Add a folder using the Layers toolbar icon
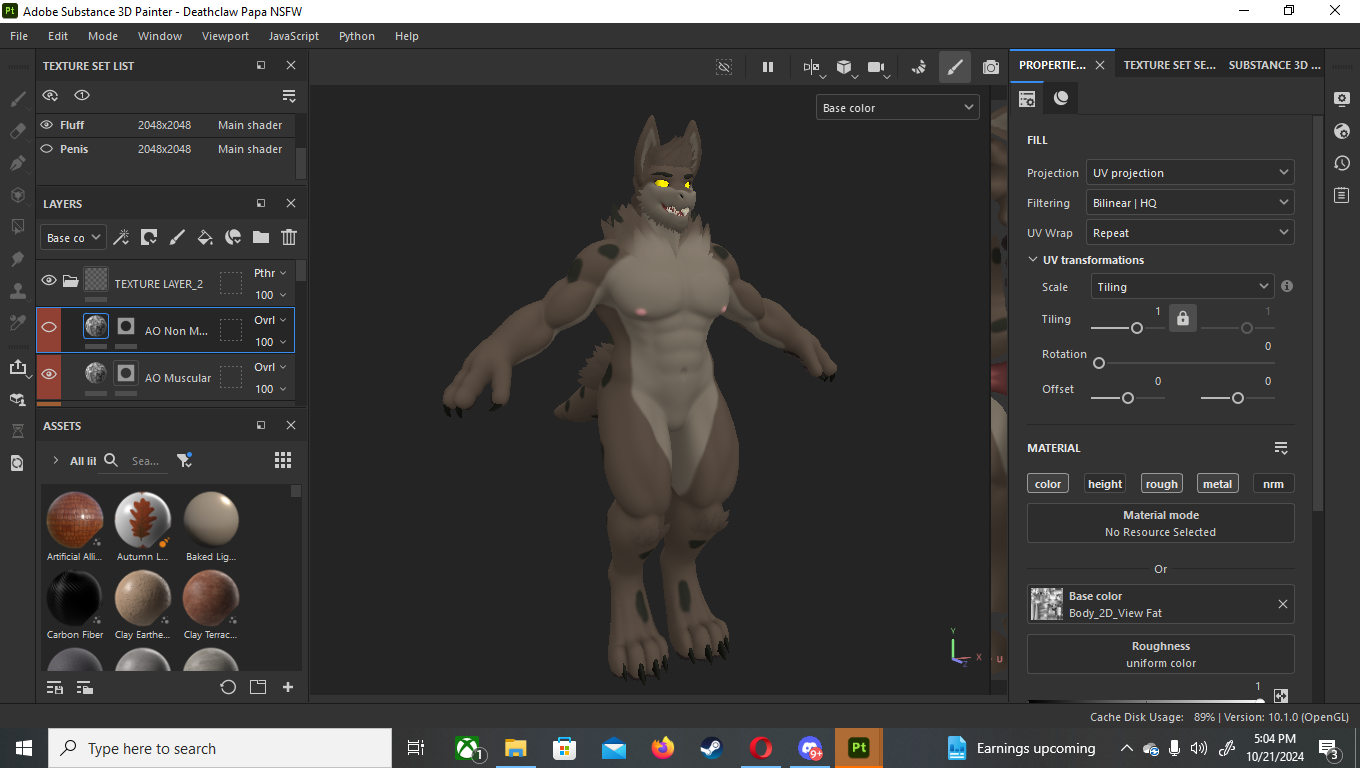 coord(261,237)
